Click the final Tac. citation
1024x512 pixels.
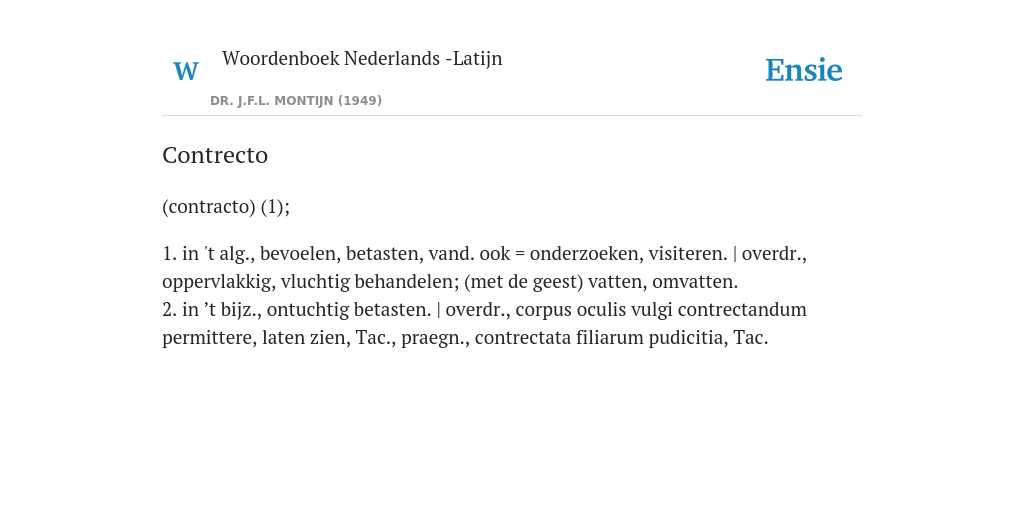750,338
